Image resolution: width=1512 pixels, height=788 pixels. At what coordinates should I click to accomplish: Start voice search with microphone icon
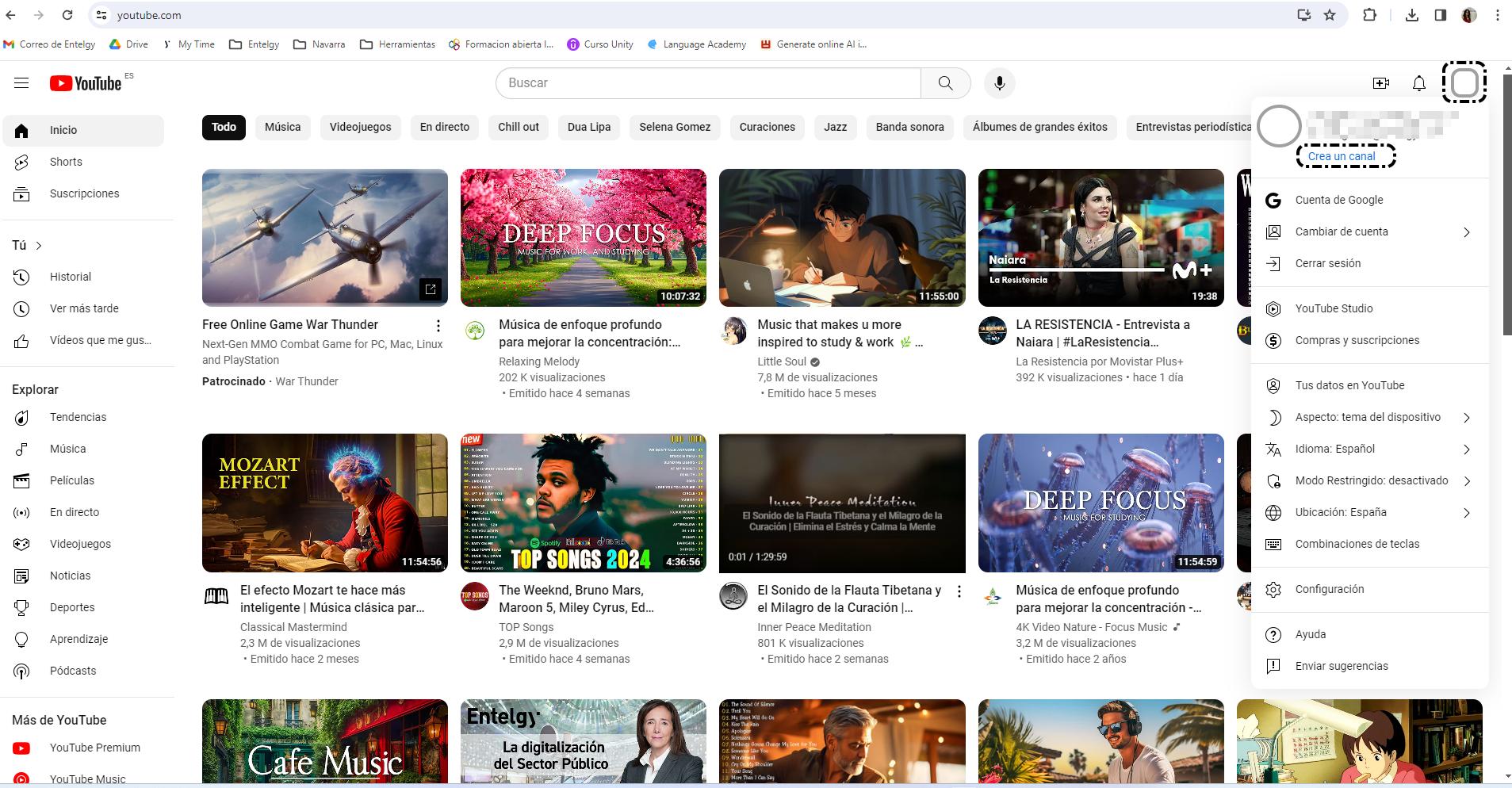999,83
